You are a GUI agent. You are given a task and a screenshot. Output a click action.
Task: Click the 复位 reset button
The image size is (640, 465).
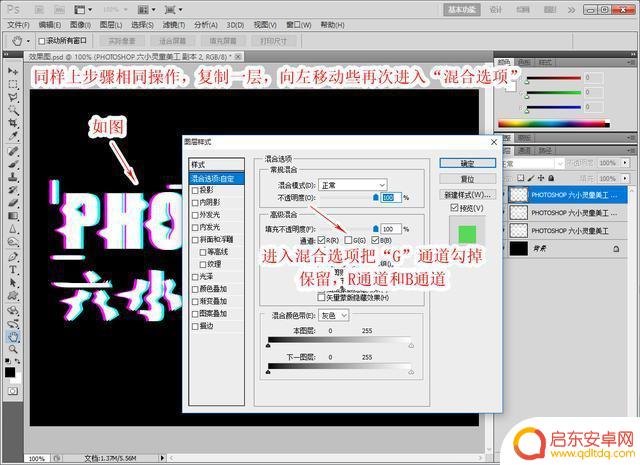pos(468,179)
